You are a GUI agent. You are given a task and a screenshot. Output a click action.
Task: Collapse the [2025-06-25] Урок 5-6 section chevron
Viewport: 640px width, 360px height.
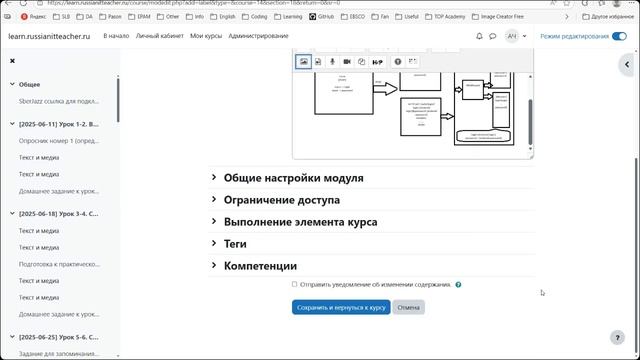tap(12, 337)
